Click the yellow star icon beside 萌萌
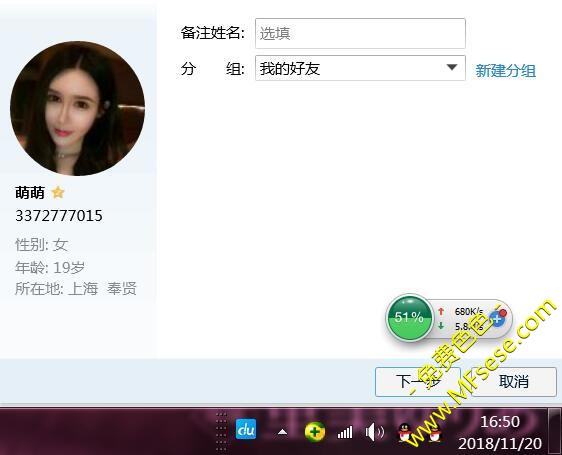The width and height of the screenshot is (562, 455). click(x=58, y=193)
